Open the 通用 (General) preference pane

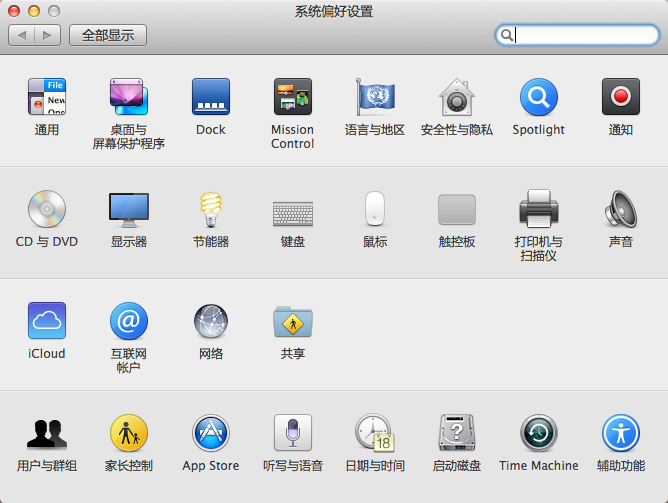[x=47, y=97]
